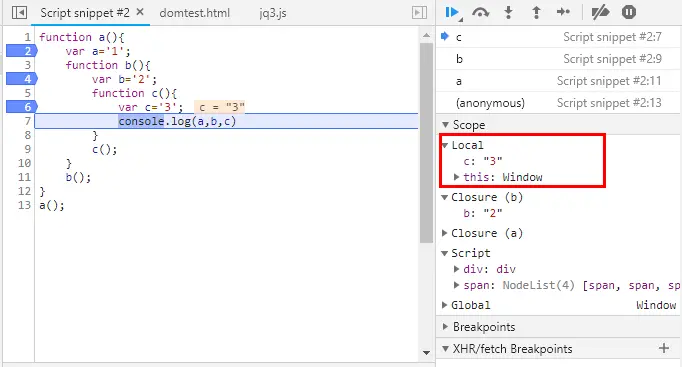This screenshot has height=367, width=682.
Task: Click the function a(){ declaration
Action: point(82,37)
